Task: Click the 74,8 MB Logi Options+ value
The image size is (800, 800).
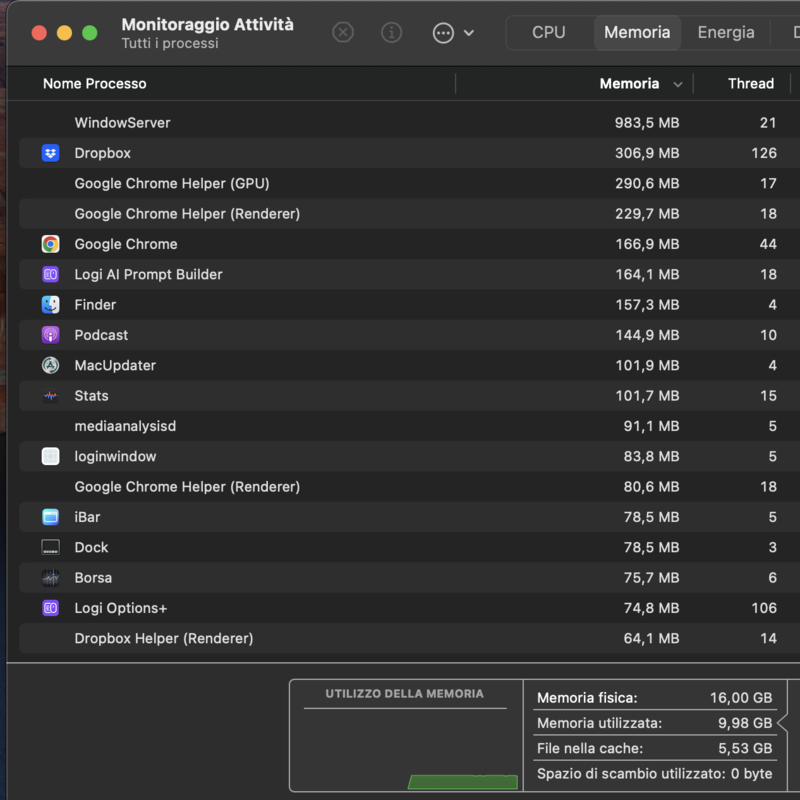Action: (x=651, y=608)
